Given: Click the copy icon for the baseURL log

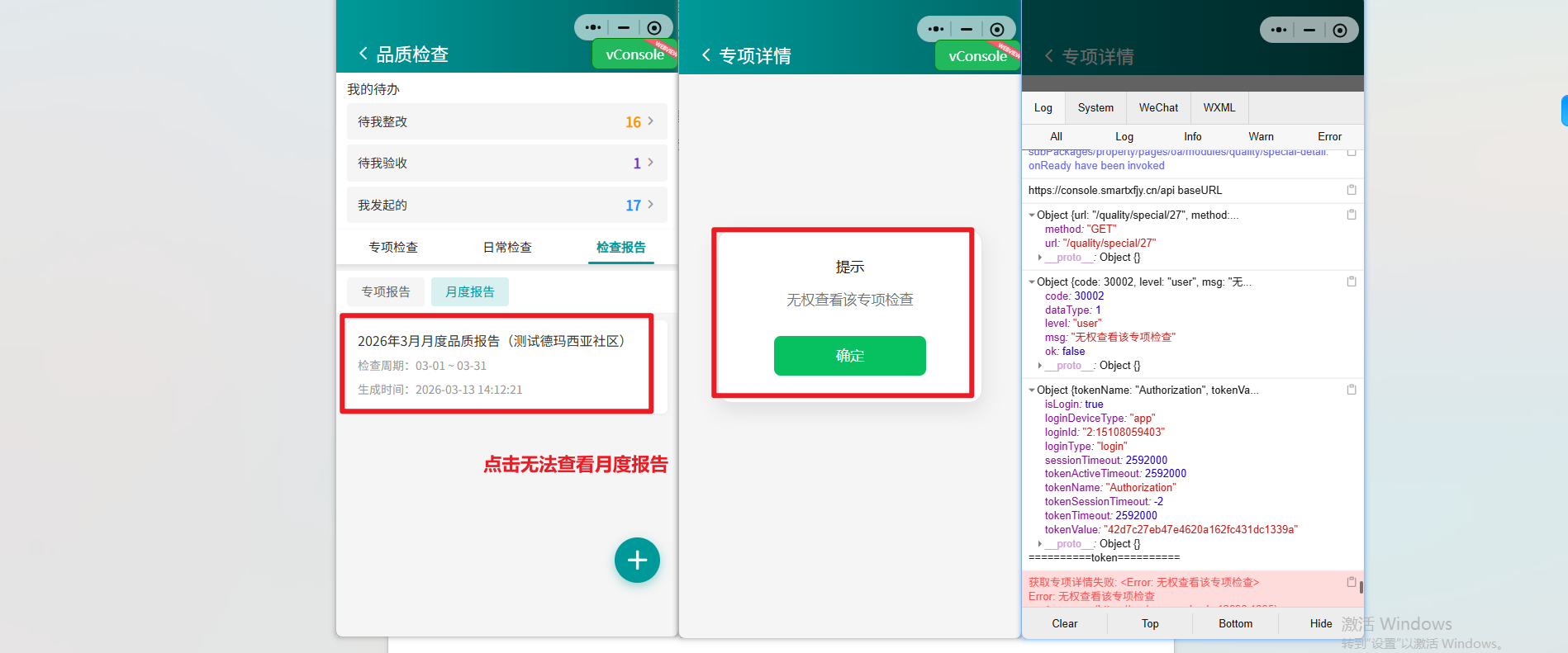Looking at the screenshot, I should point(1352,190).
